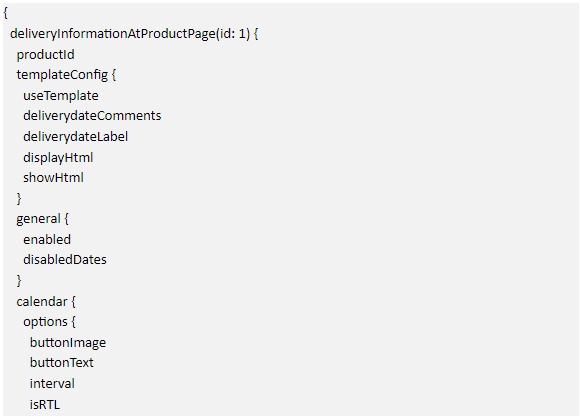This screenshot has height=416, width=580.
Task: Select the deliverydateComments field
Action: click(x=92, y=116)
